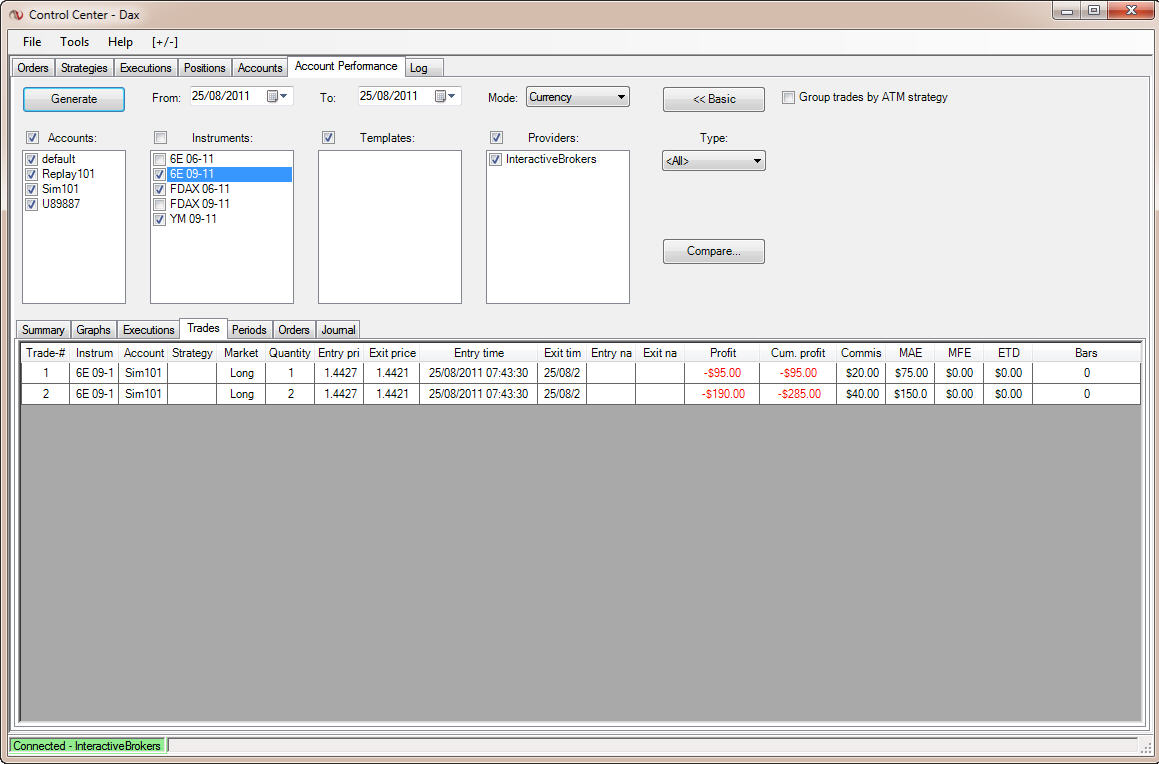Toggle the Accounts select-all checkbox
Screen dimensions: 1159x764
pos(33,137)
